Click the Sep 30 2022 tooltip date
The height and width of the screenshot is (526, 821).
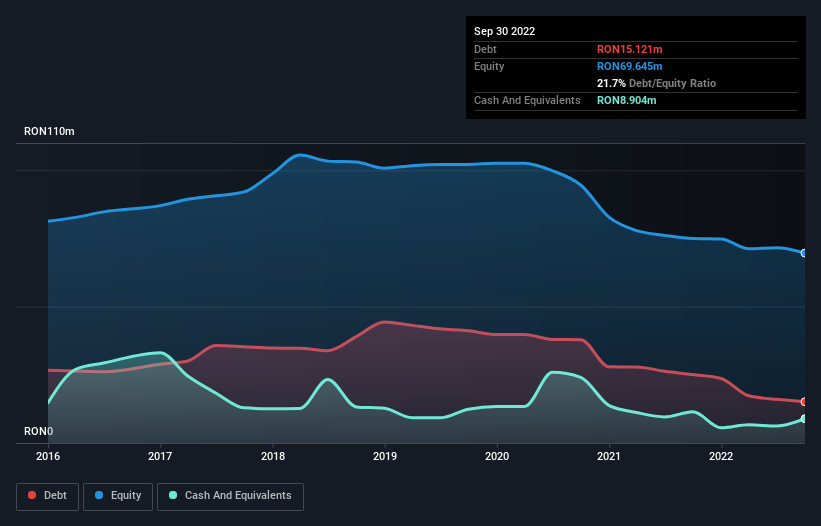coord(504,31)
